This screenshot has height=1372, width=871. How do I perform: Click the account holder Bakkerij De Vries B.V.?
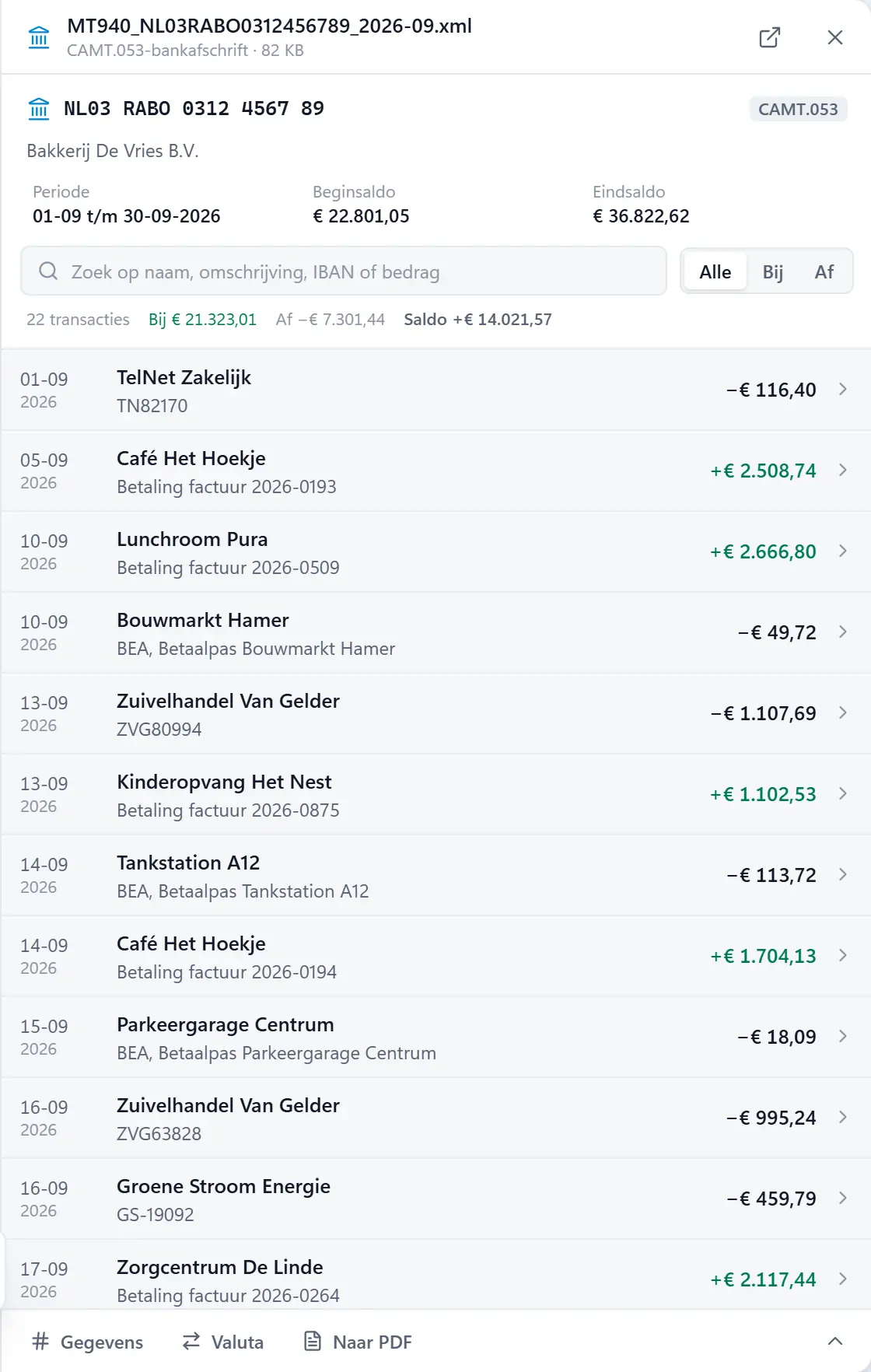click(113, 151)
